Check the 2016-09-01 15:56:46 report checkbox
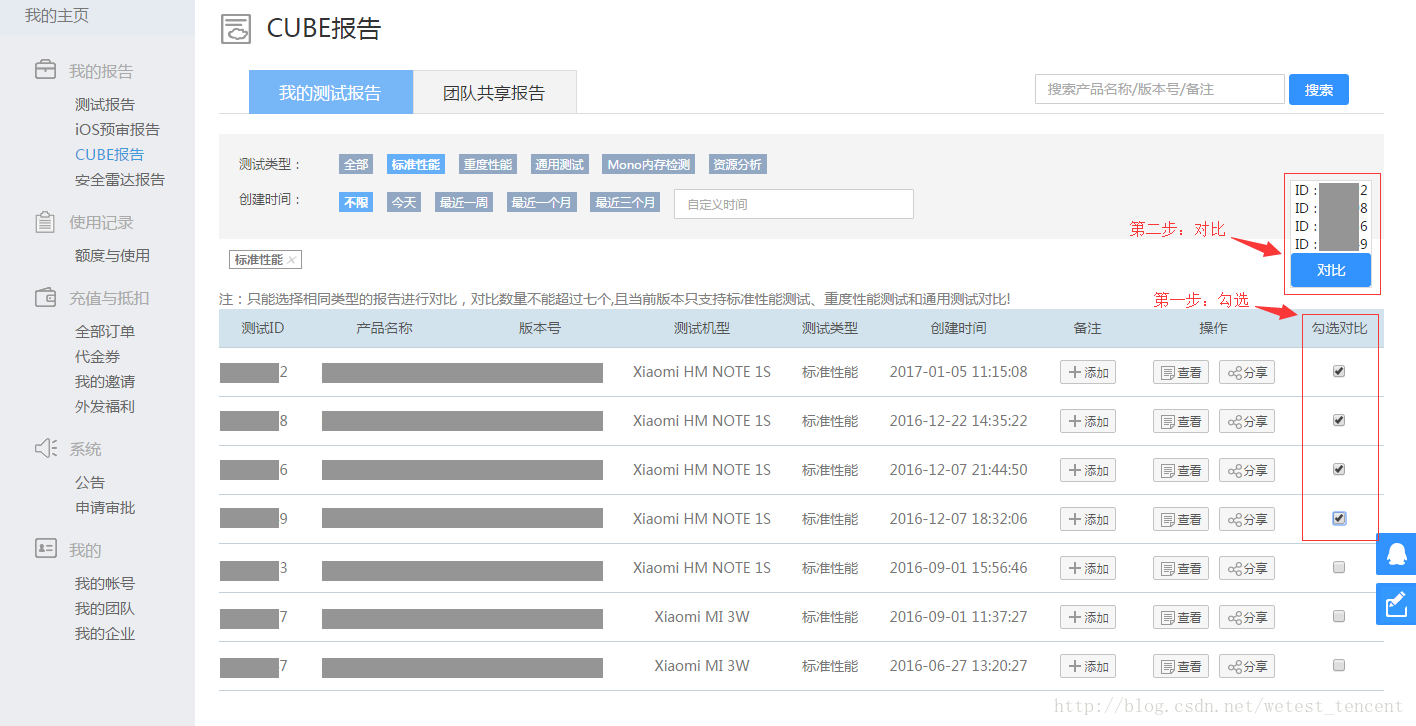Image resolution: width=1416 pixels, height=726 pixels. pyautogui.click(x=1339, y=567)
